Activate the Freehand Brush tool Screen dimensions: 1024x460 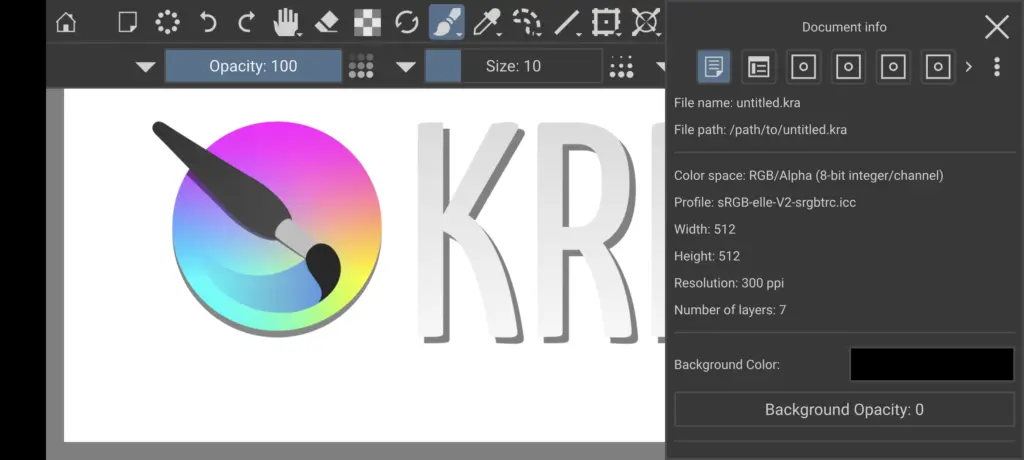coord(446,22)
